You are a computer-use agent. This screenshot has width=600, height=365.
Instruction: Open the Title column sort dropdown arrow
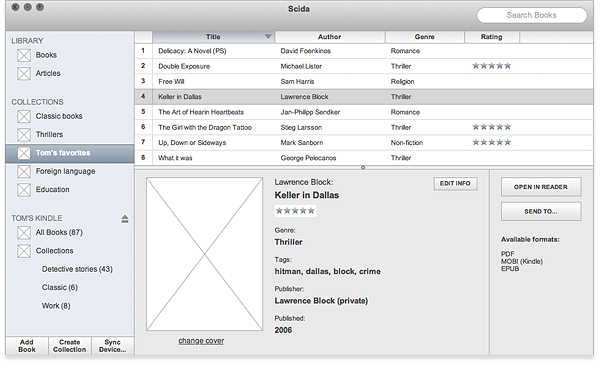click(x=268, y=37)
